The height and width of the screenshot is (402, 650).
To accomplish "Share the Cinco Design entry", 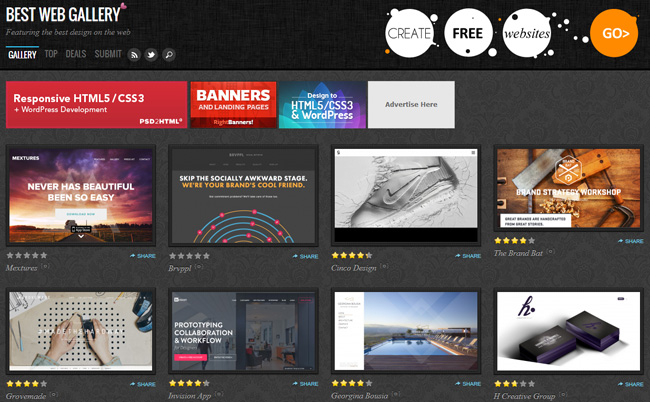I will pos(468,256).
